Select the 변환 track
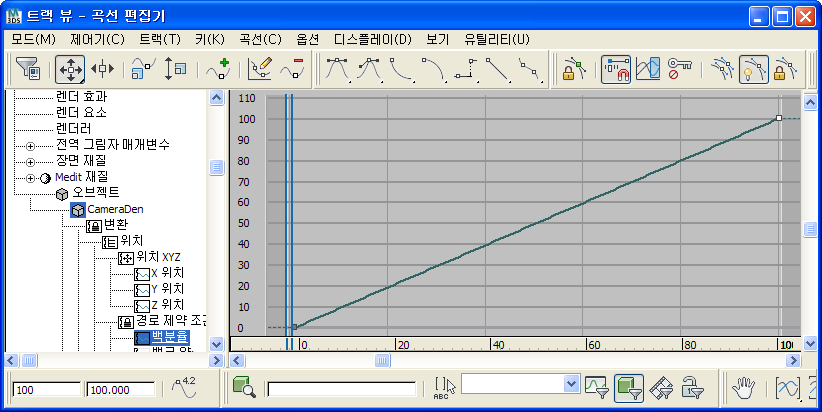The image size is (822, 412). pos(116,225)
